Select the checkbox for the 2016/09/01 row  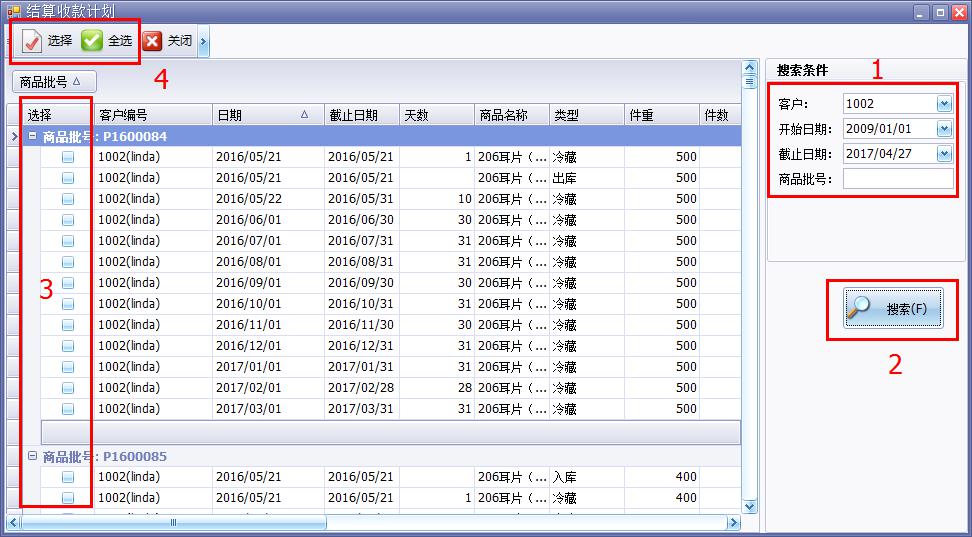point(68,283)
